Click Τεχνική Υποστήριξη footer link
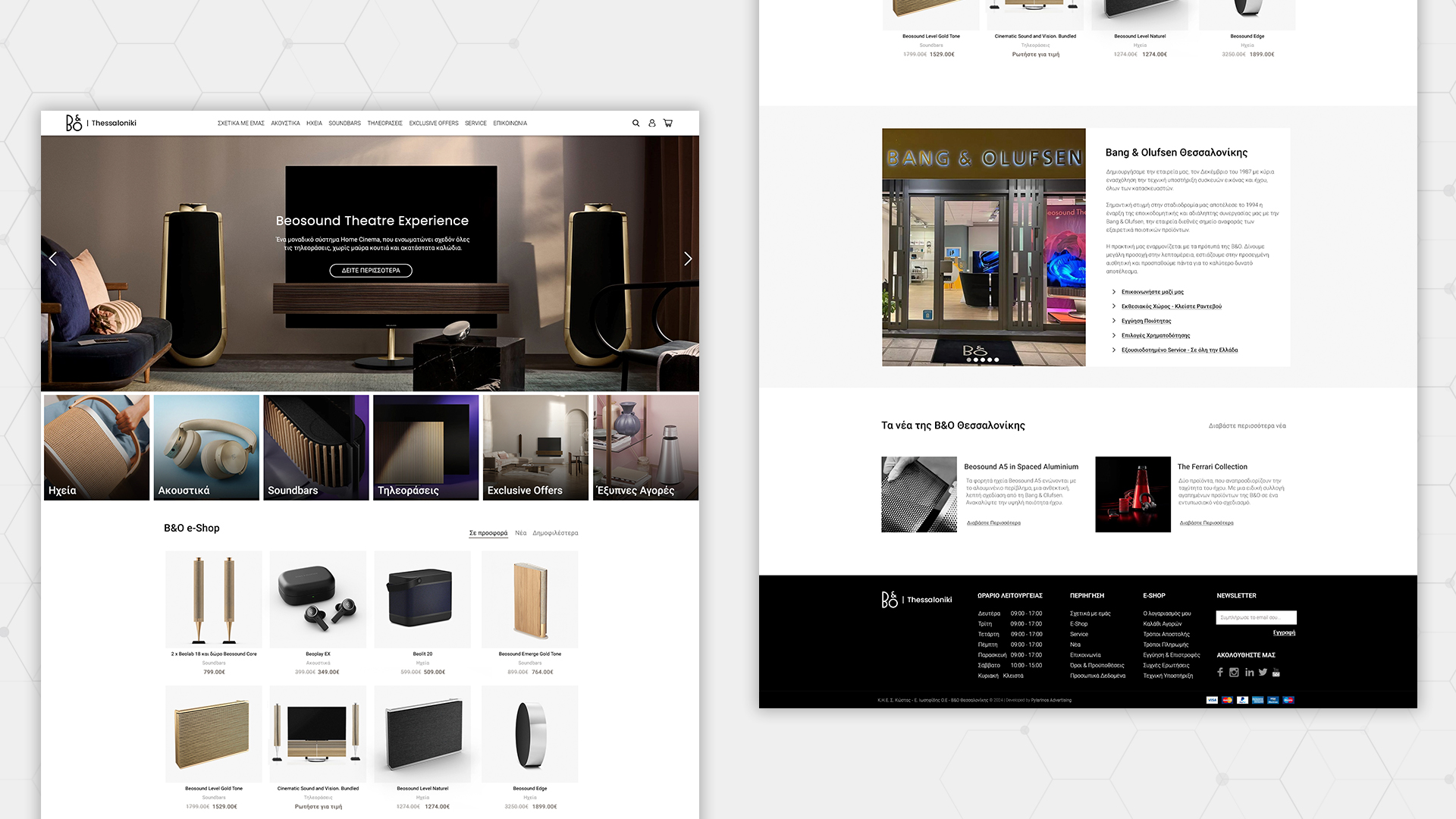The width and height of the screenshot is (1456, 819). pyautogui.click(x=1168, y=676)
